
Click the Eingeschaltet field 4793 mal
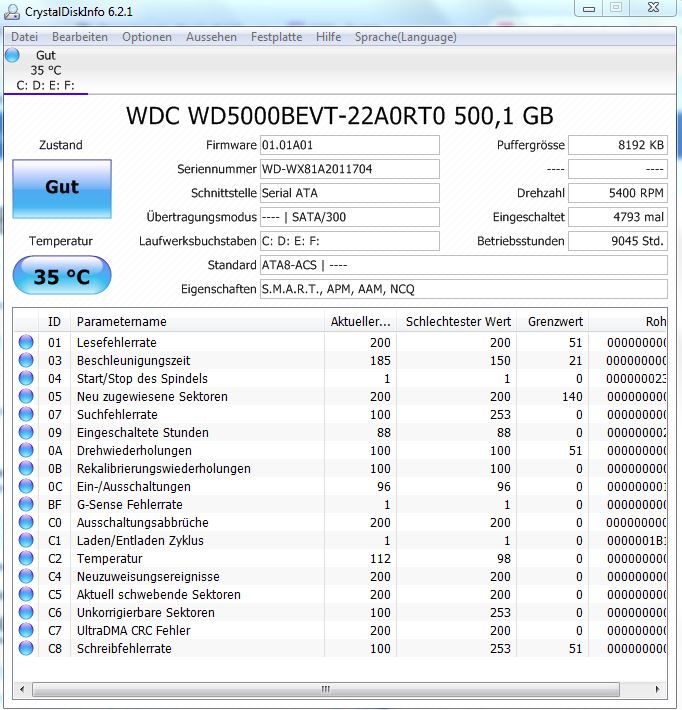[x=618, y=217]
